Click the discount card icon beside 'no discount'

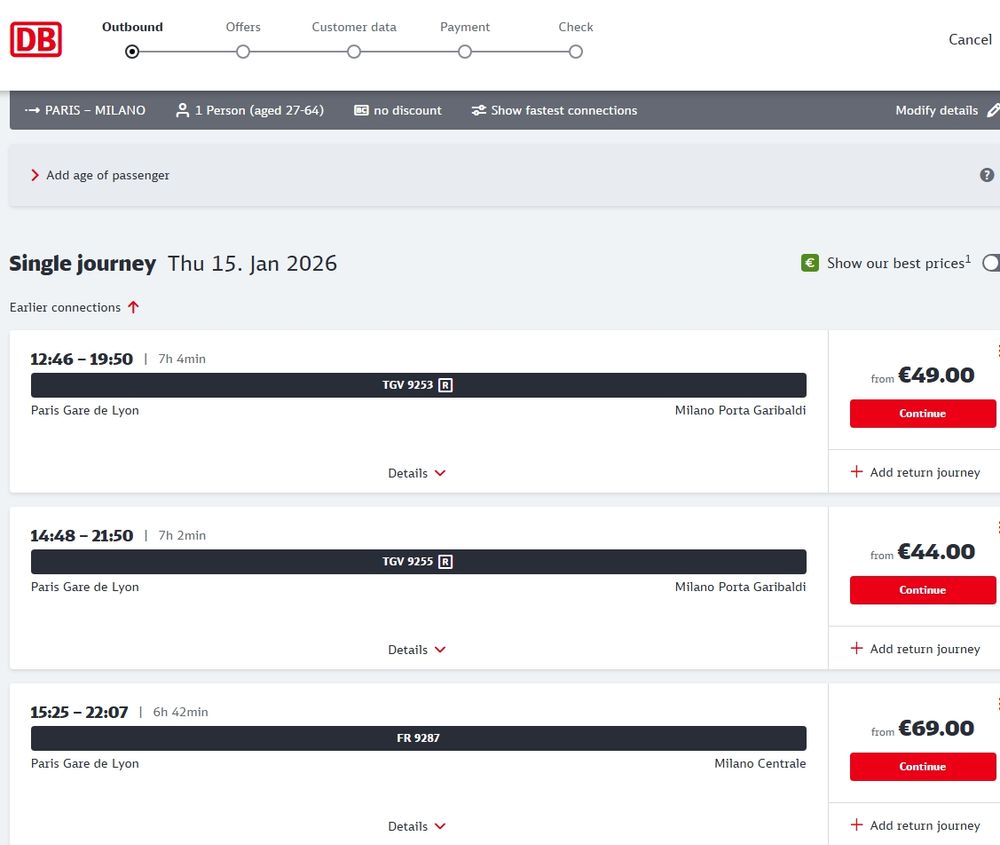(x=361, y=110)
